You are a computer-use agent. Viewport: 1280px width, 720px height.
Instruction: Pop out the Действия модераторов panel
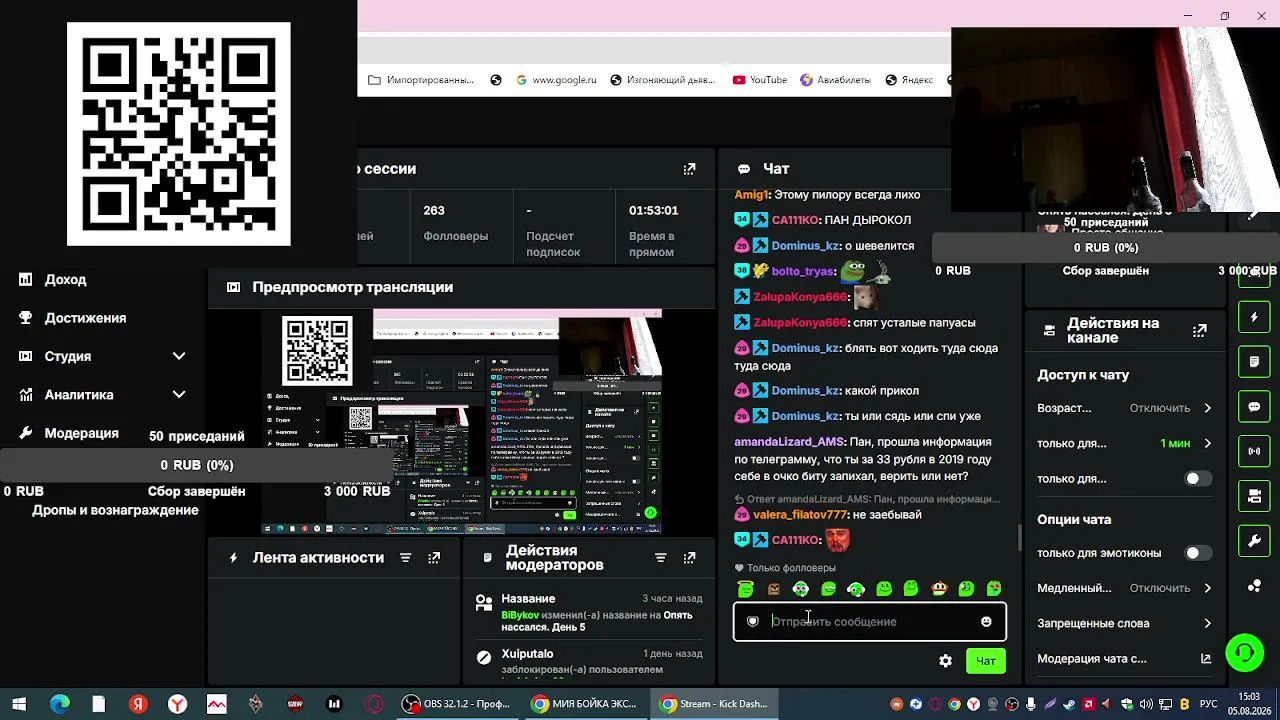(689, 558)
